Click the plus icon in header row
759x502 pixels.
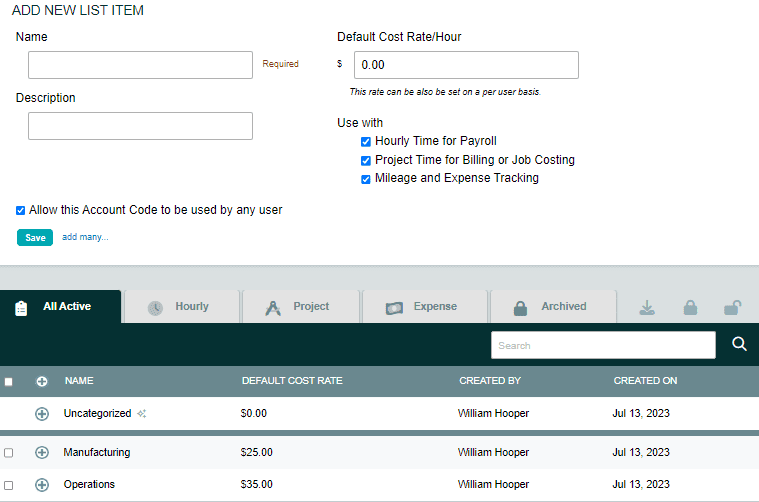[42, 381]
